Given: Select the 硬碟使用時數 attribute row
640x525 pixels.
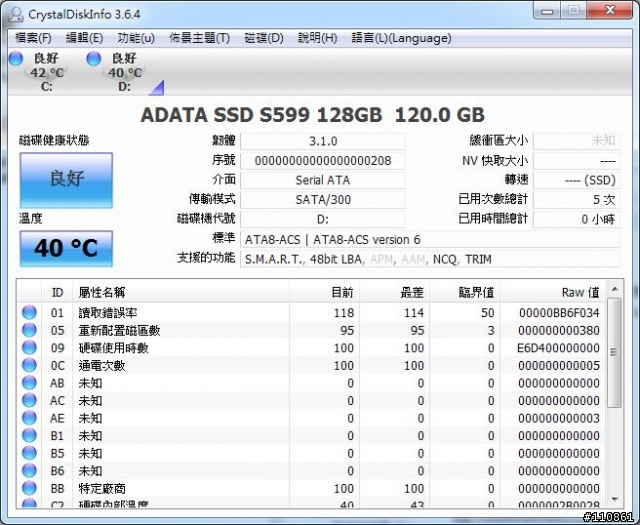Looking at the screenshot, I should point(311,348).
